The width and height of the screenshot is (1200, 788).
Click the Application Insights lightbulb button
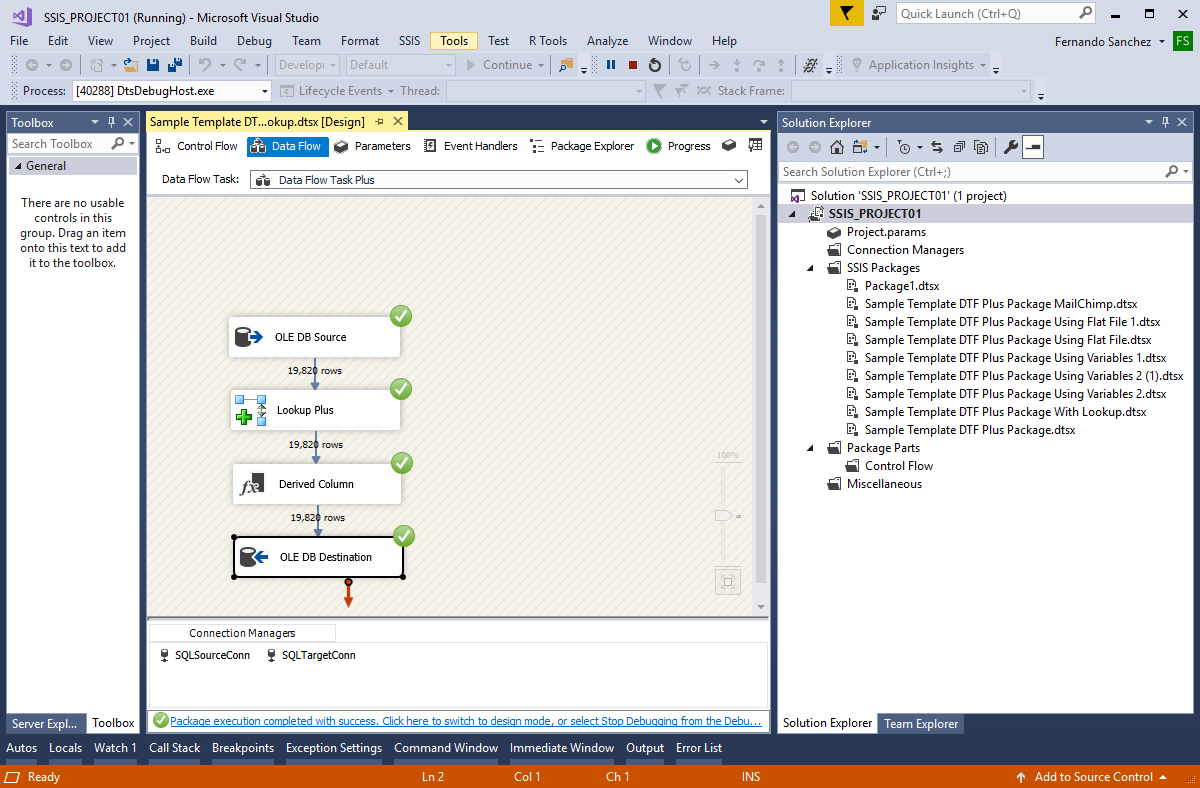[919, 65]
